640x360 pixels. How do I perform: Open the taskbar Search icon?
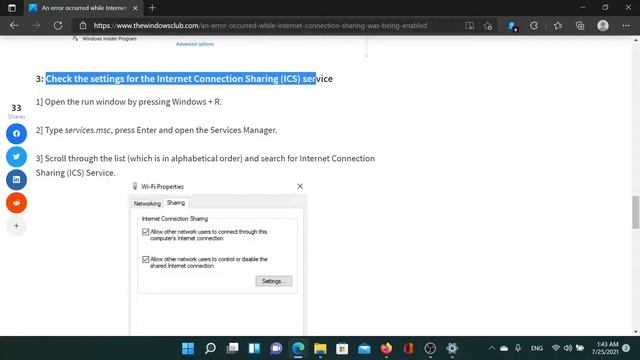(210, 348)
